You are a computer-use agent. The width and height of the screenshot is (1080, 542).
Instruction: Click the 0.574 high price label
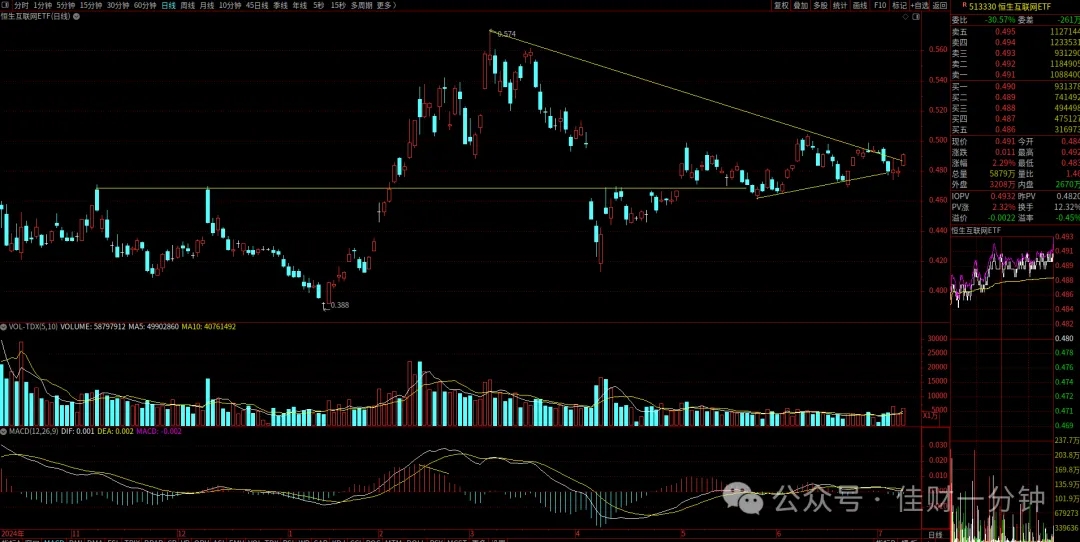click(x=506, y=34)
